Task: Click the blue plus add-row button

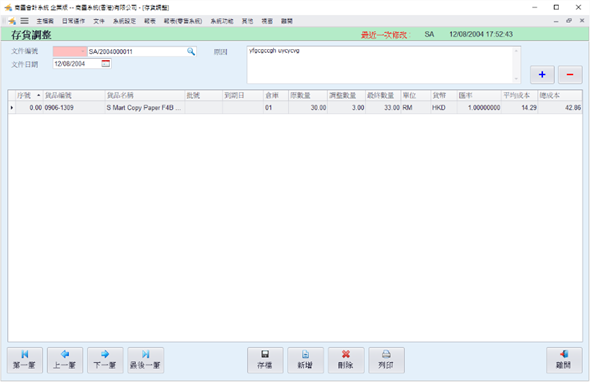Action: point(542,75)
